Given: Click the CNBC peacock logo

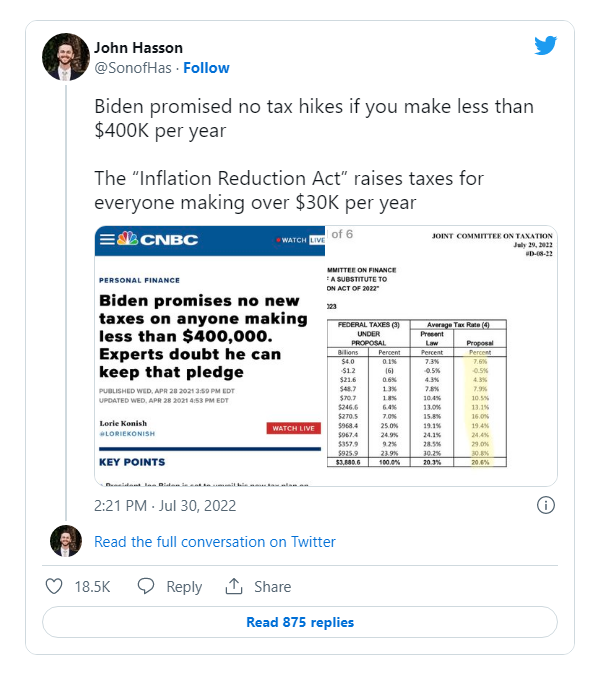Looking at the screenshot, I should [127, 239].
